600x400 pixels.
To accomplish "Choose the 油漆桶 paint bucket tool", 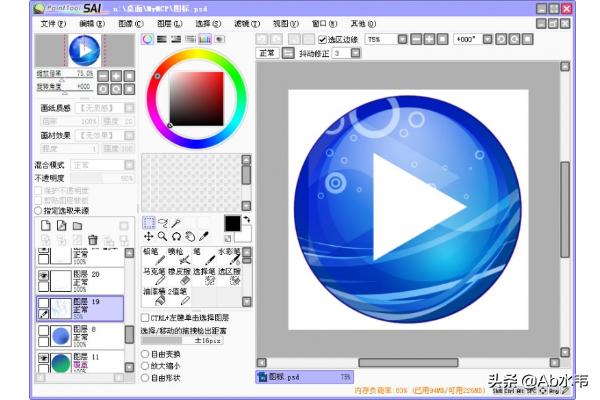I will 155,295.
